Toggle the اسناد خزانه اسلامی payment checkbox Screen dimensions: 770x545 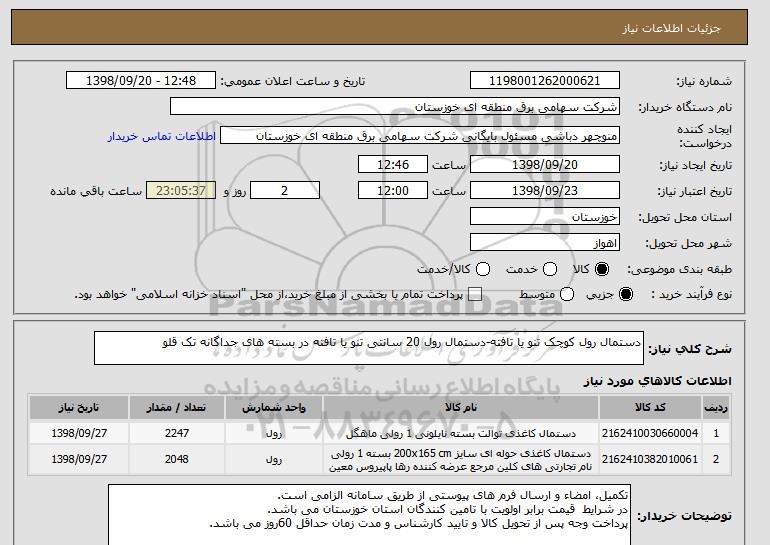pyautogui.click(x=475, y=294)
